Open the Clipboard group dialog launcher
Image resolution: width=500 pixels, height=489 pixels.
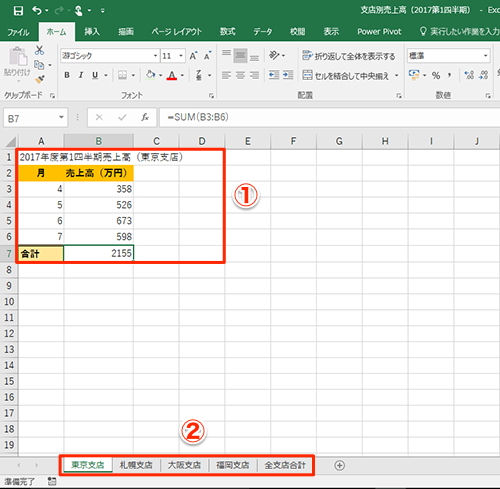(52, 96)
